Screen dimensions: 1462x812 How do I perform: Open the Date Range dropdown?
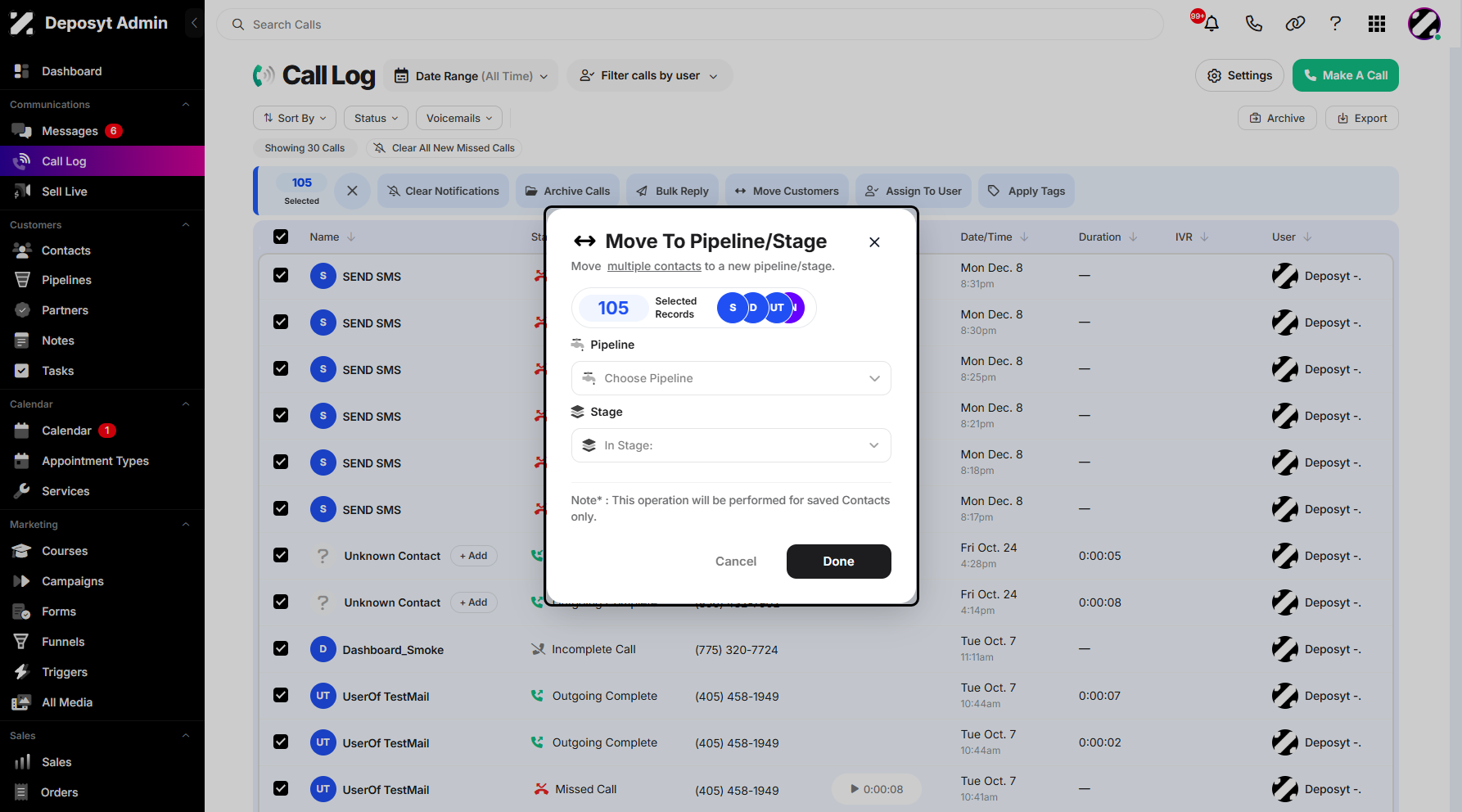click(x=471, y=76)
